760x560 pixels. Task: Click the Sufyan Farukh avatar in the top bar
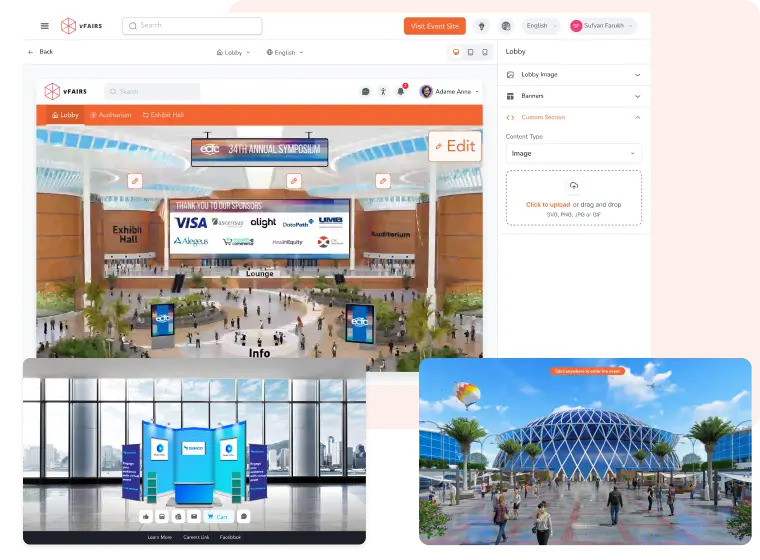pyautogui.click(x=576, y=26)
